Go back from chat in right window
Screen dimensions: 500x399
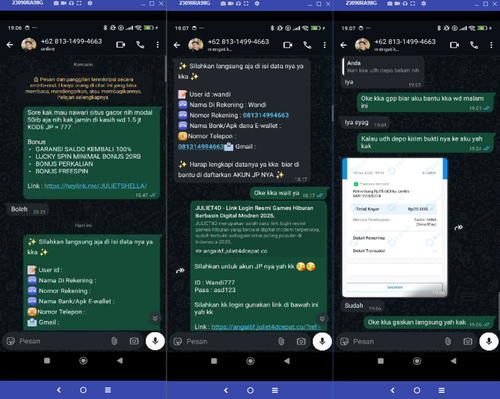tap(344, 45)
